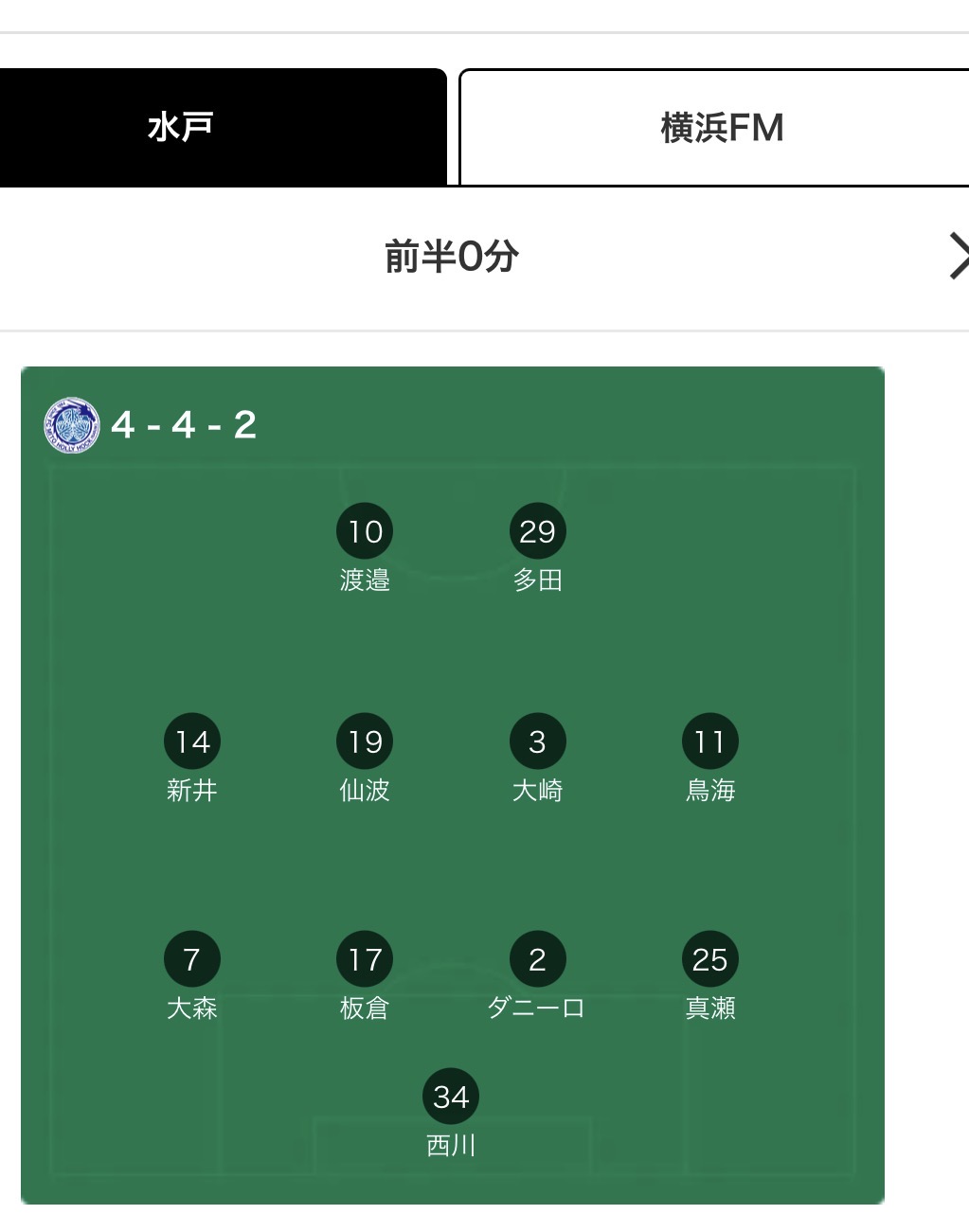This screenshot has width=969, height=1232.
Task: Select player number 10 渡邉
Action: tap(365, 531)
